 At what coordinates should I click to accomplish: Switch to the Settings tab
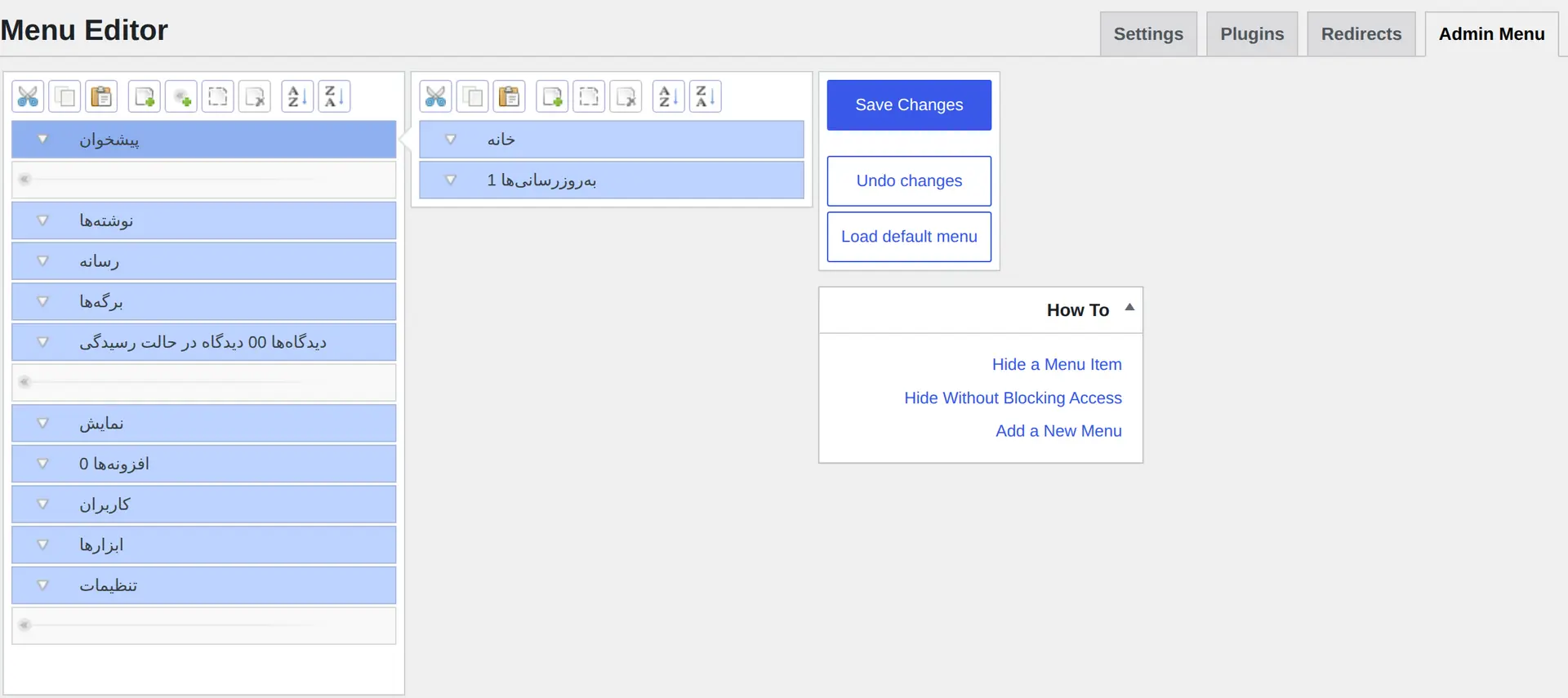[x=1148, y=34]
